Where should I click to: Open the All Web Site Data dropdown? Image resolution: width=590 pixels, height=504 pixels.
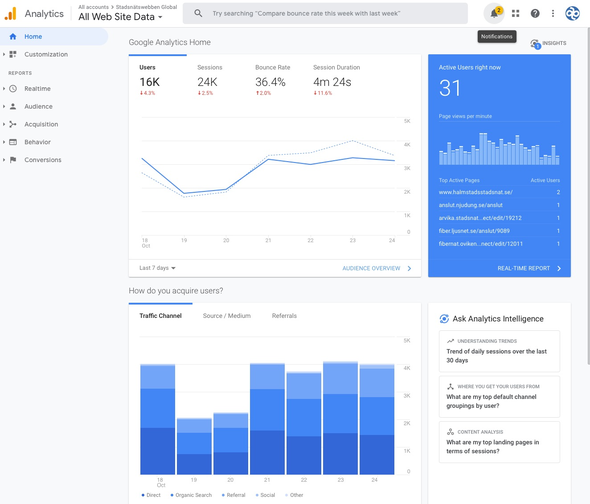[x=120, y=17]
